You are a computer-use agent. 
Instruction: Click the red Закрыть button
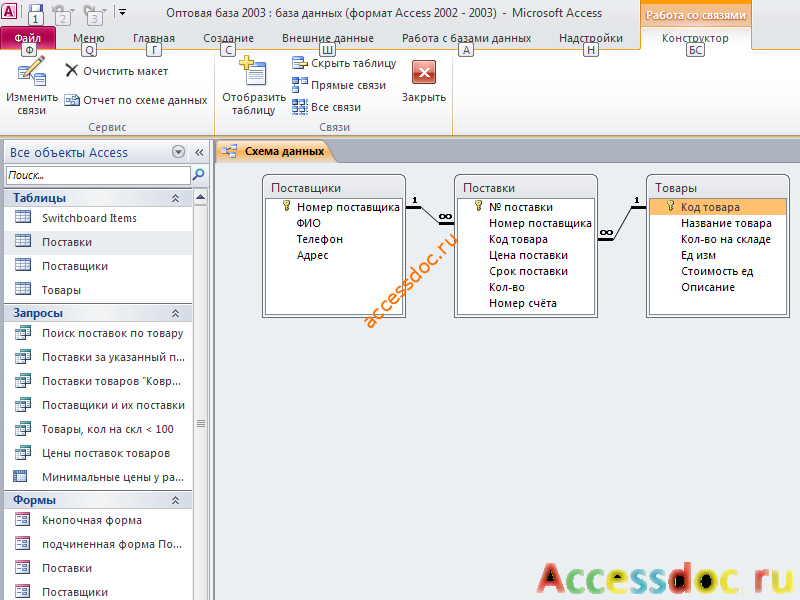coord(424,72)
